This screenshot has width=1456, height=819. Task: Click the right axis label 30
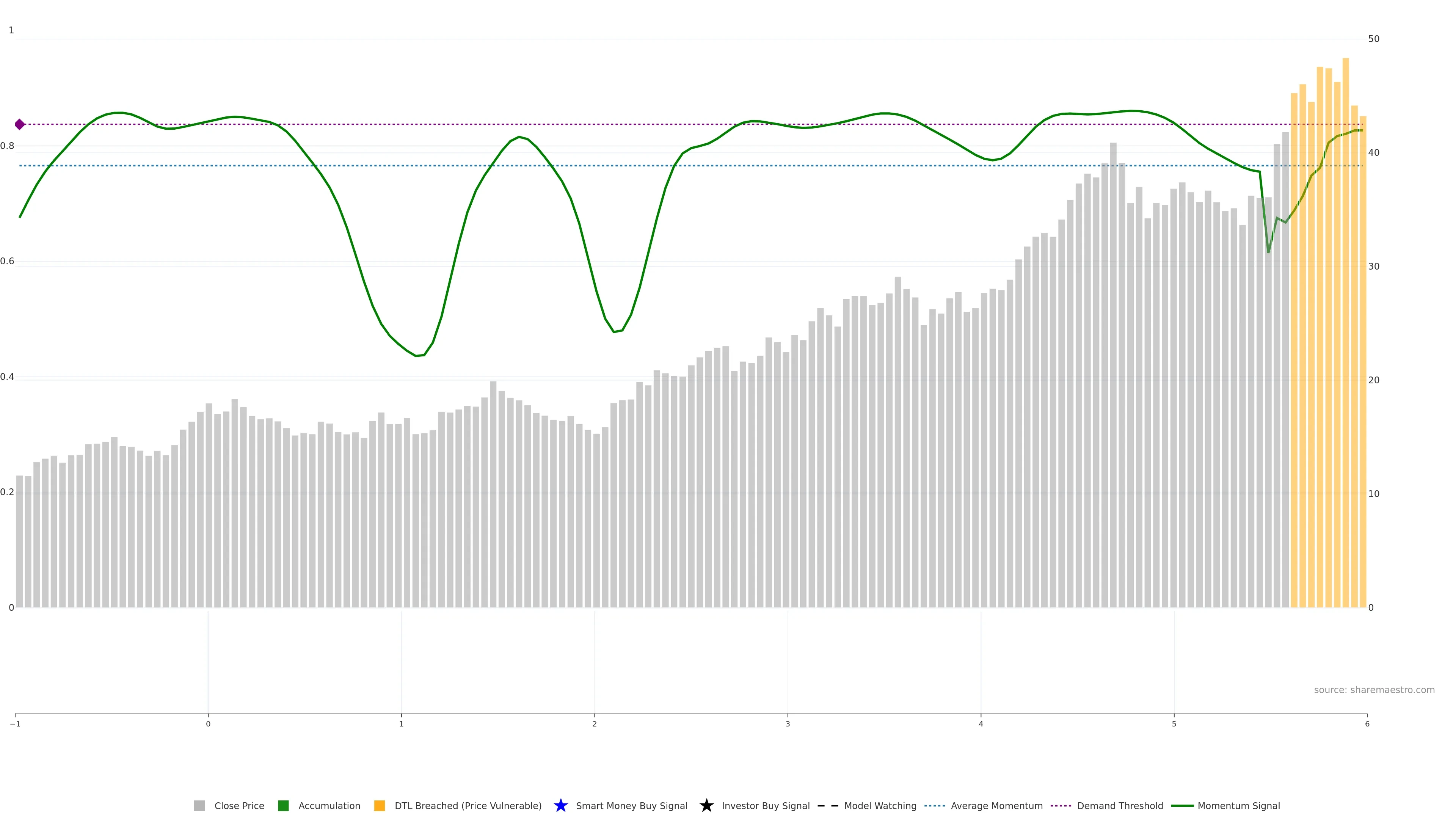(x=1373, y=266)
